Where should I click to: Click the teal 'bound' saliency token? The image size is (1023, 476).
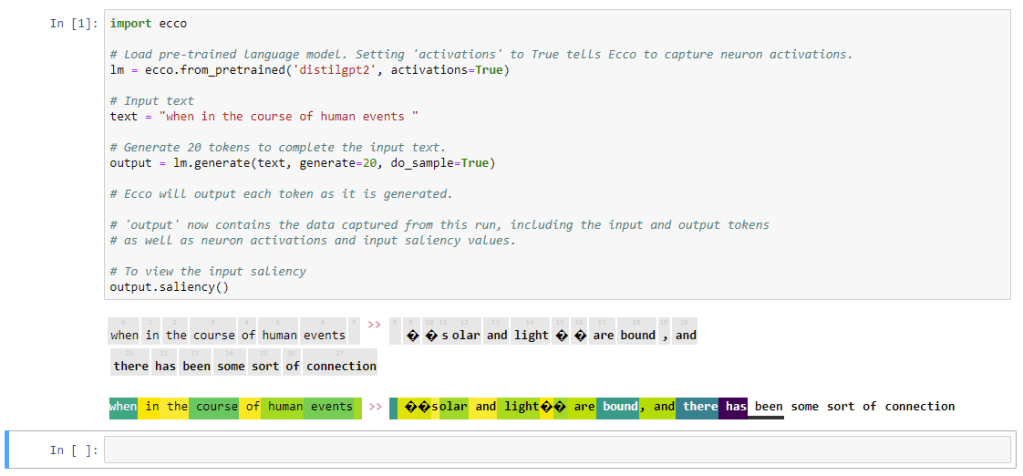620,407
